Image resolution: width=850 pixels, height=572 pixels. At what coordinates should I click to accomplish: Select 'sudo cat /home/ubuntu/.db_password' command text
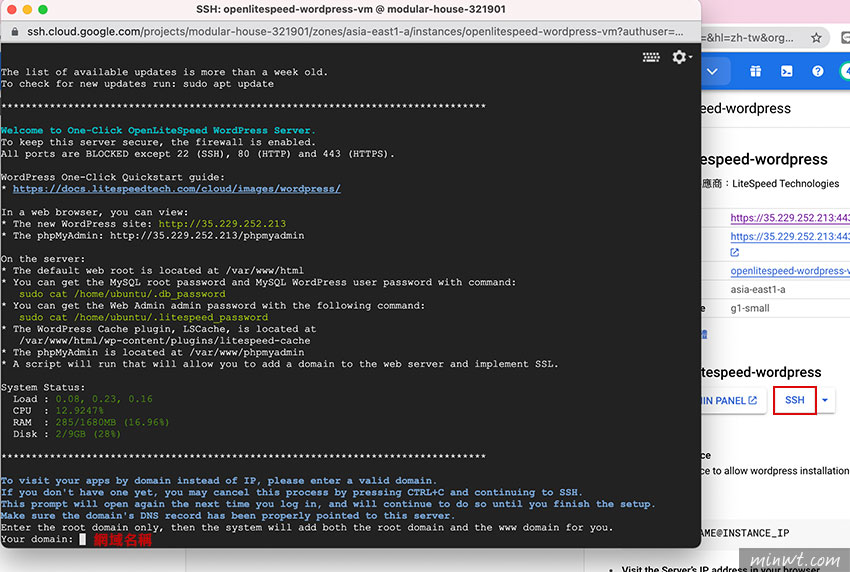pyautogui.click(x=122, y=294)
